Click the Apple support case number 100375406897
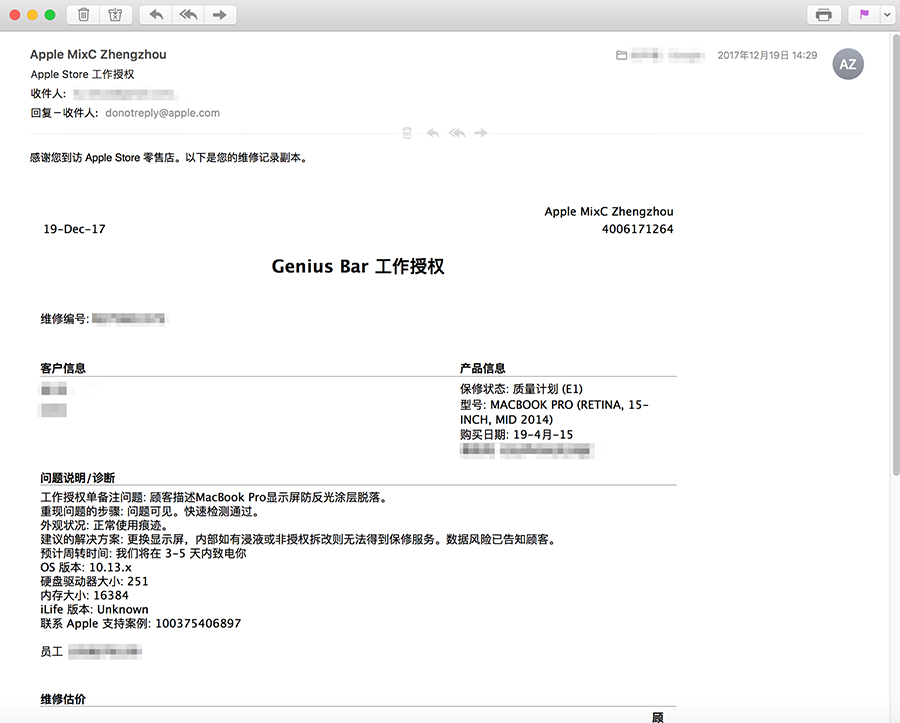Viewport: 900px width, 723px height. tap(198, 624)
